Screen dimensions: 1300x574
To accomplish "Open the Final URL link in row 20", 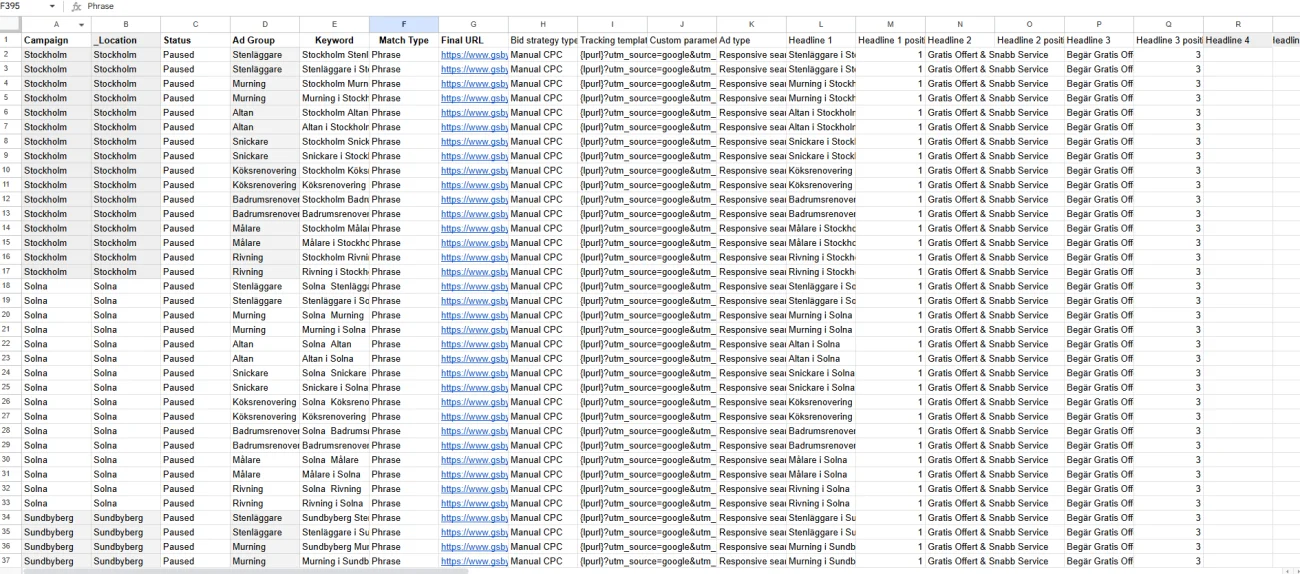I will (474, 315).
